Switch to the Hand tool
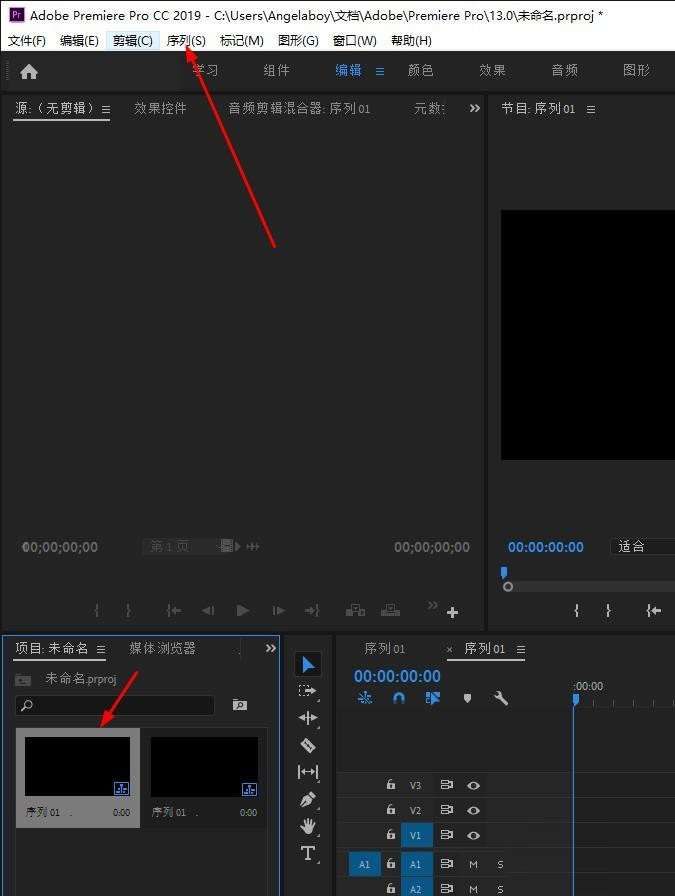The height and width of the screenshot is (896, 675). click(x=308, y=826)
